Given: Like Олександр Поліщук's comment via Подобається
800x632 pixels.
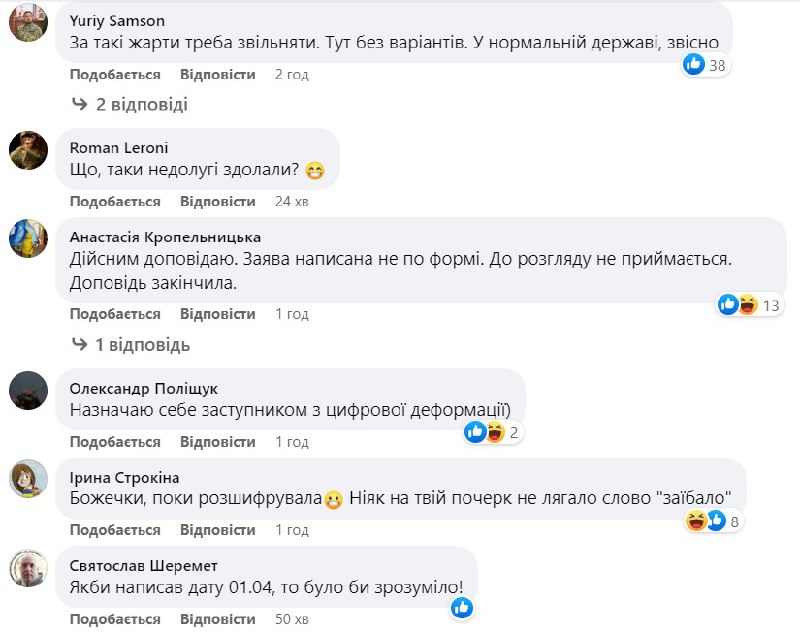Looking at the screenshot, I should (115, 442).
